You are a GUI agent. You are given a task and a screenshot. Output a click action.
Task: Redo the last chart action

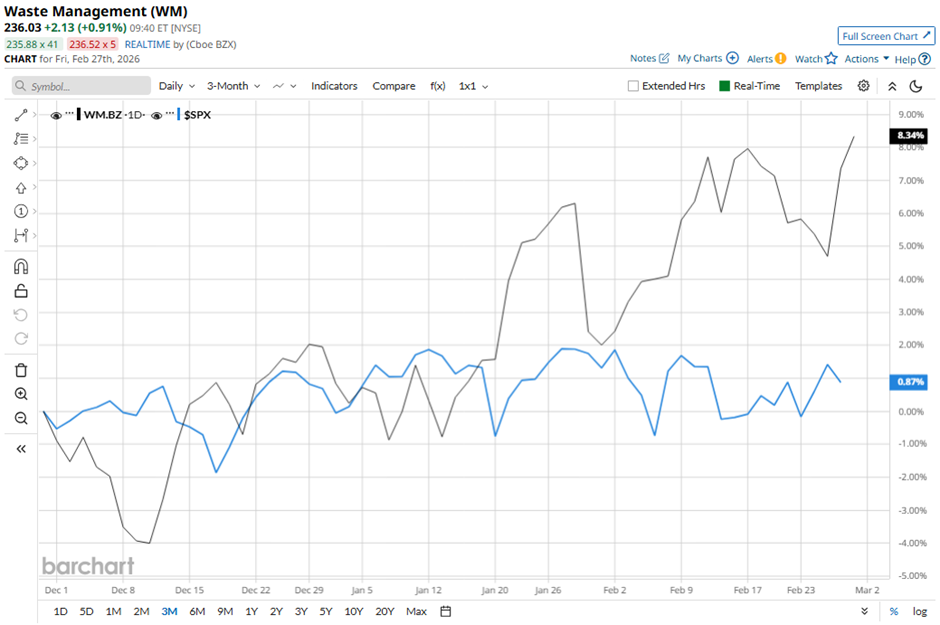click(21, 339)
